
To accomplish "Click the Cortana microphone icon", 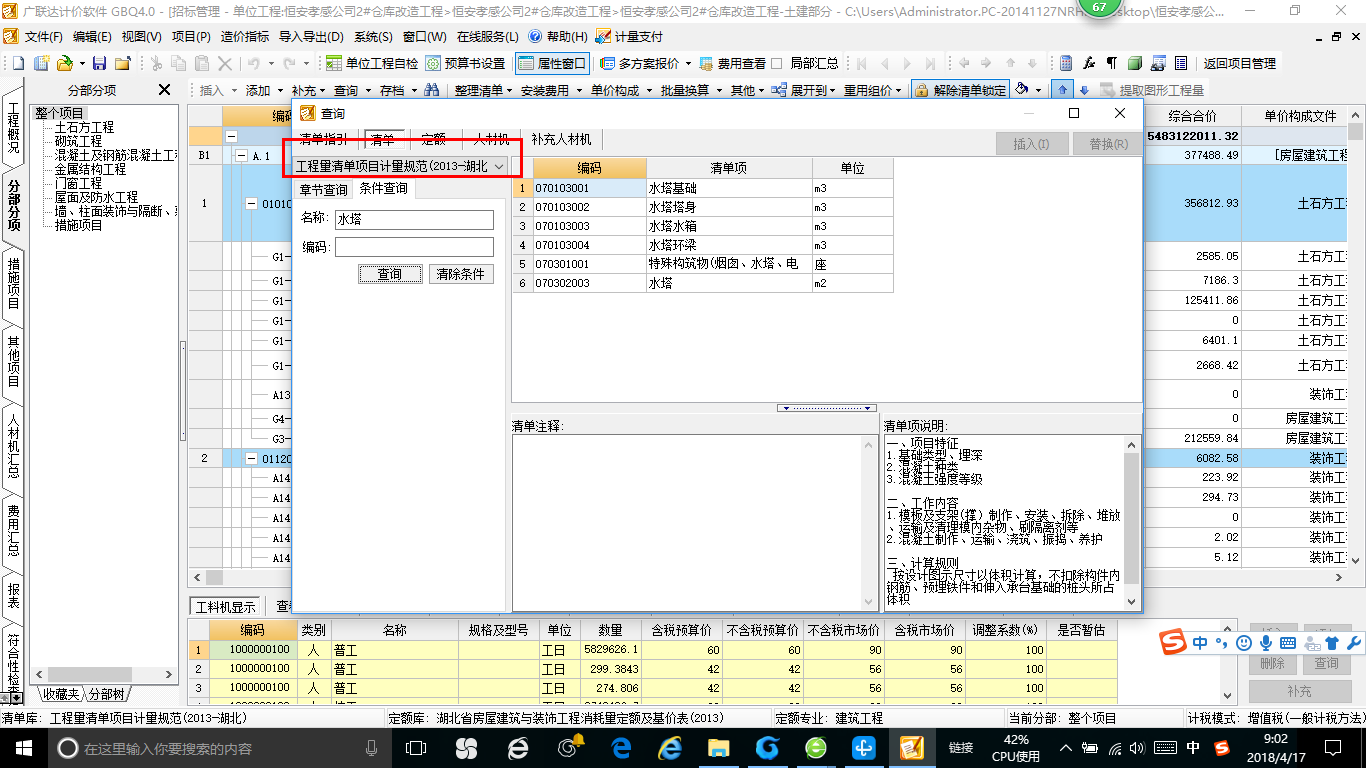I will pyautogui.click(x=372, y=747).
